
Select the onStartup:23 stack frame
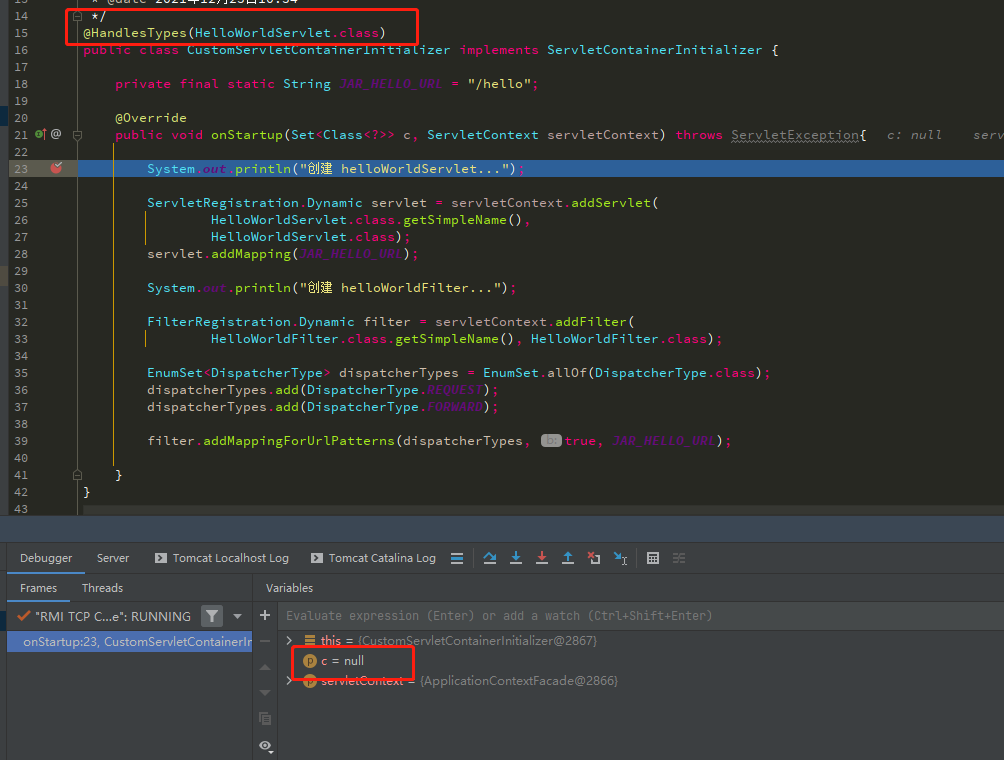coord(129,642)
